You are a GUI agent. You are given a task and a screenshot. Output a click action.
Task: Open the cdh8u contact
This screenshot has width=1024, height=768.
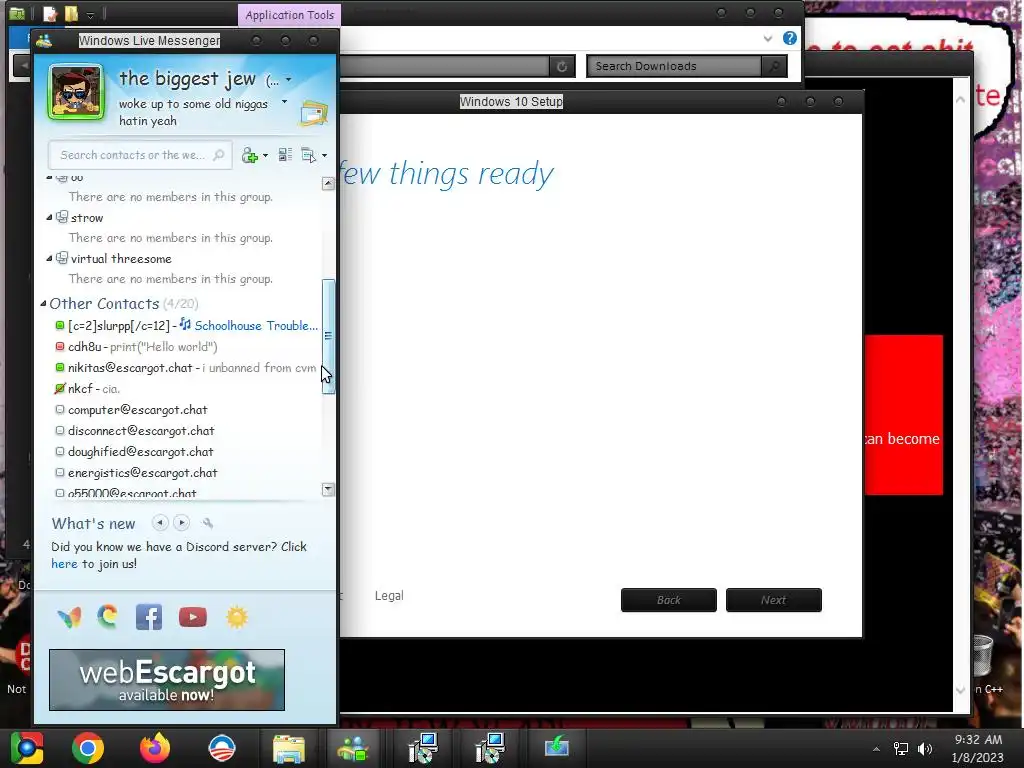click(85, 347)
